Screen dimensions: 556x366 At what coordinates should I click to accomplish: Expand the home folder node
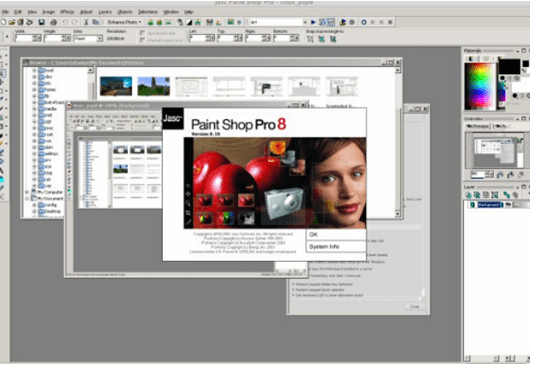click(x=34, y=90)
